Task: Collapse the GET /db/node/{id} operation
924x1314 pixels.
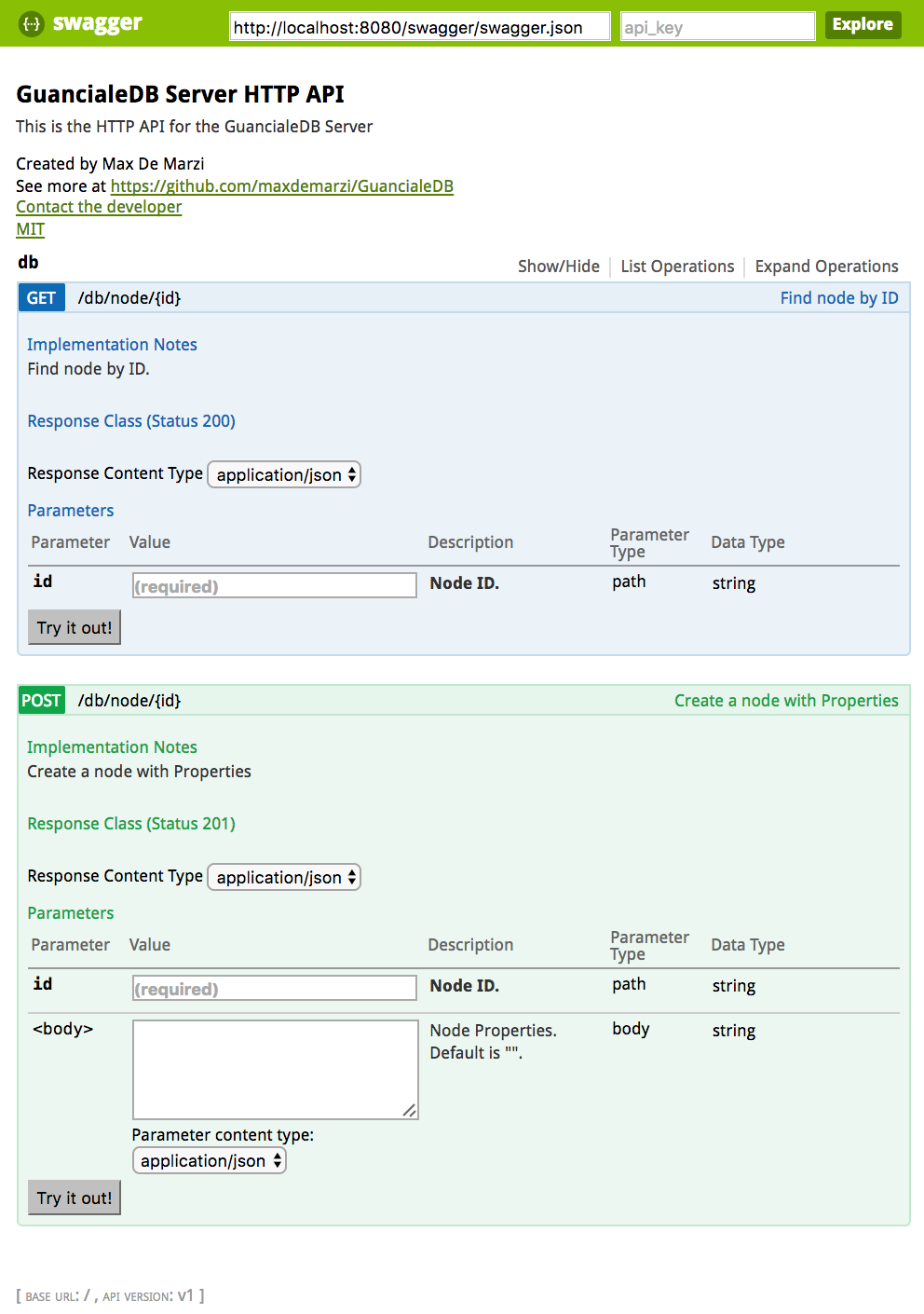Action: tap(129, 298)
